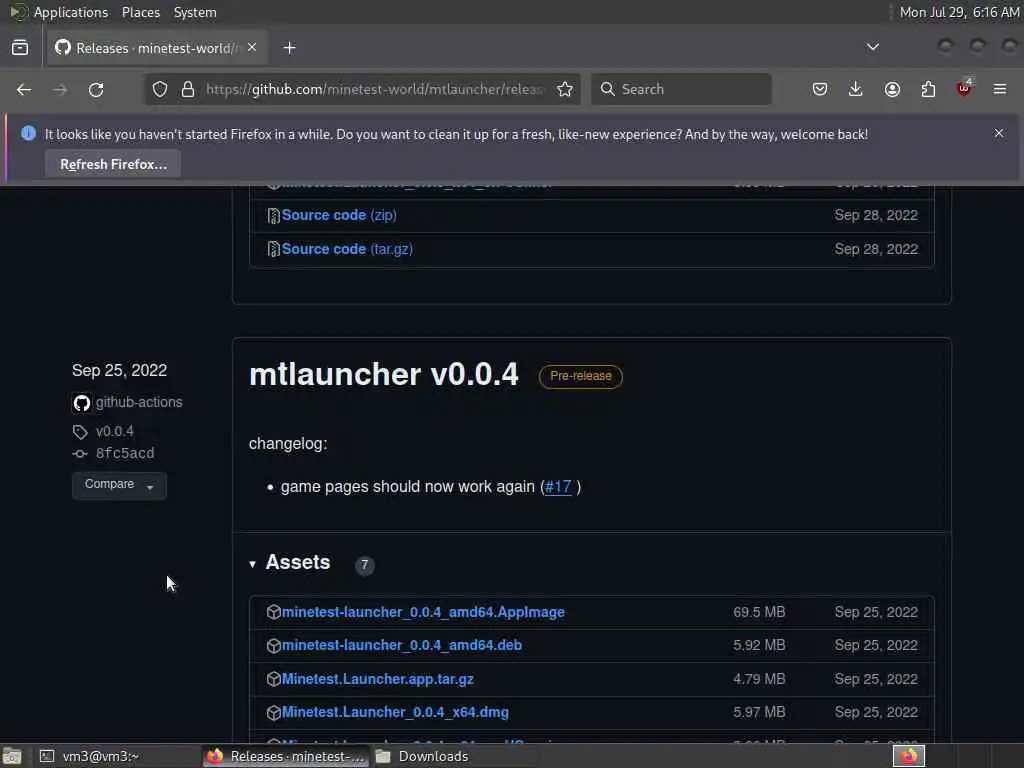
Task: Click file-zip icon beside Source code (zip)
Action: 274,216
